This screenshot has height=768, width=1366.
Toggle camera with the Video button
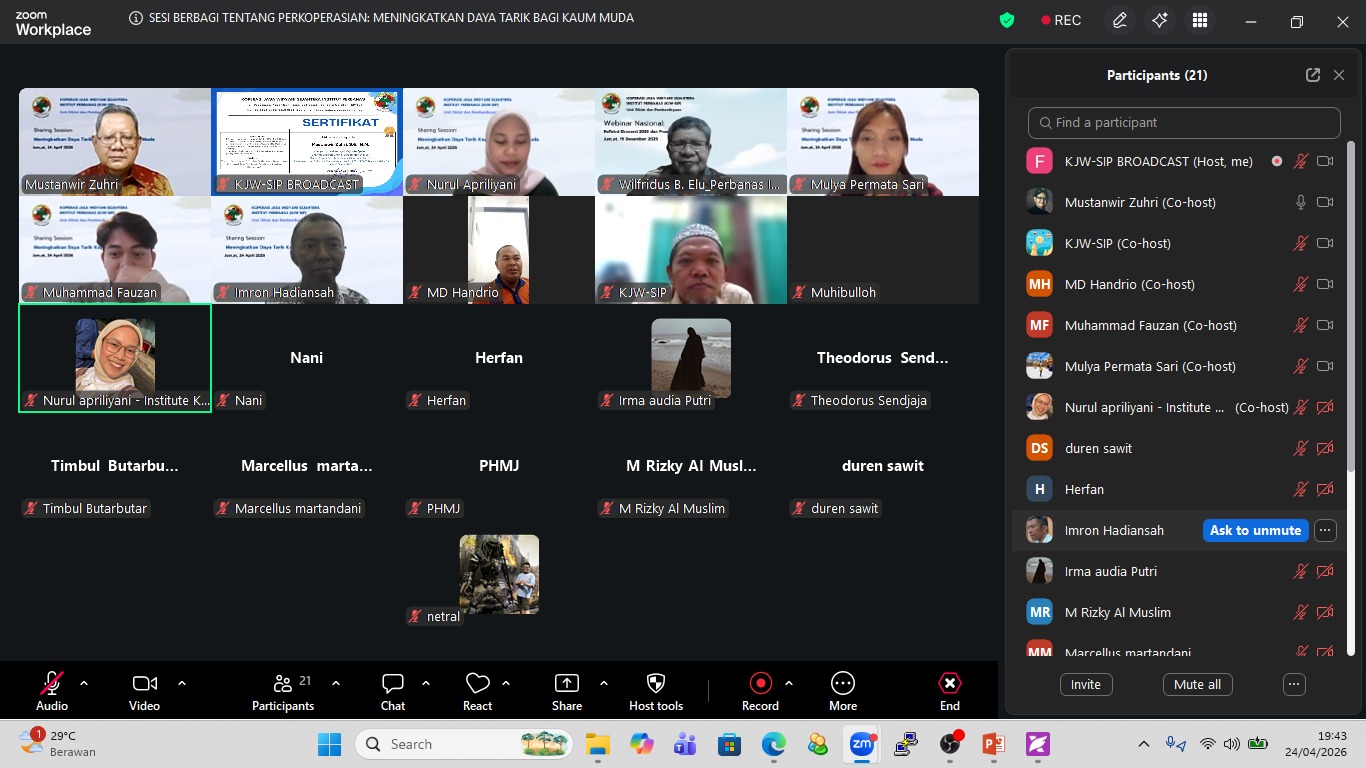click(145, 691)
